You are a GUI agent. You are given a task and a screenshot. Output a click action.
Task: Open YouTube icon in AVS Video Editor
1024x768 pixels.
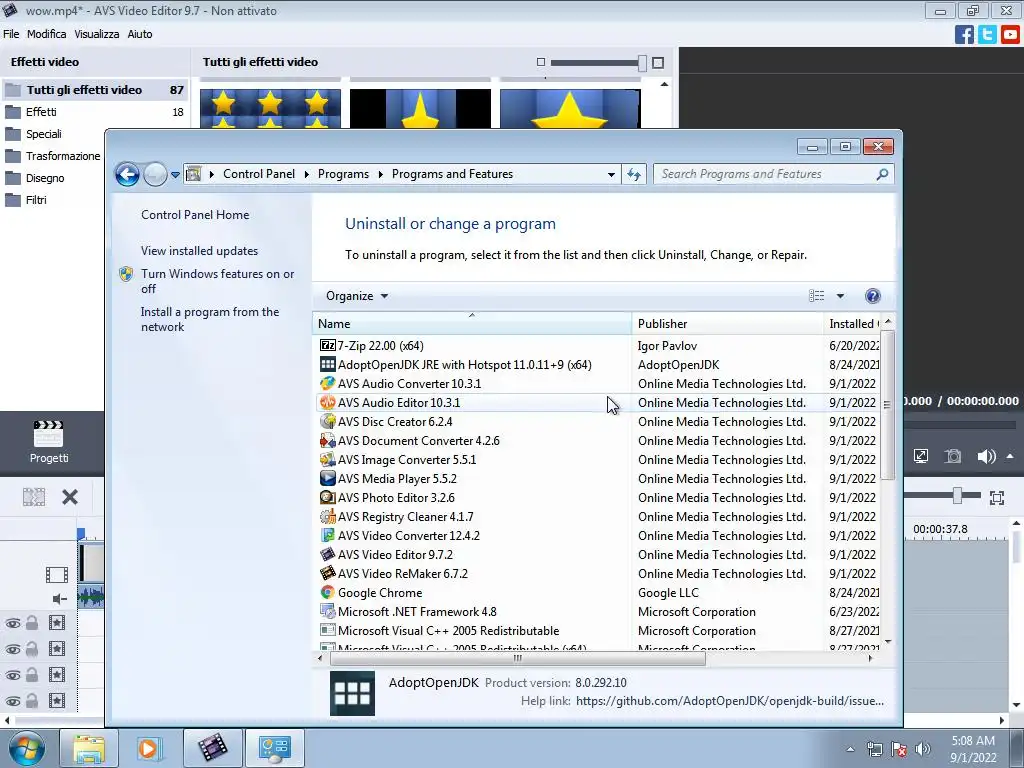[x=1010, y=34]
